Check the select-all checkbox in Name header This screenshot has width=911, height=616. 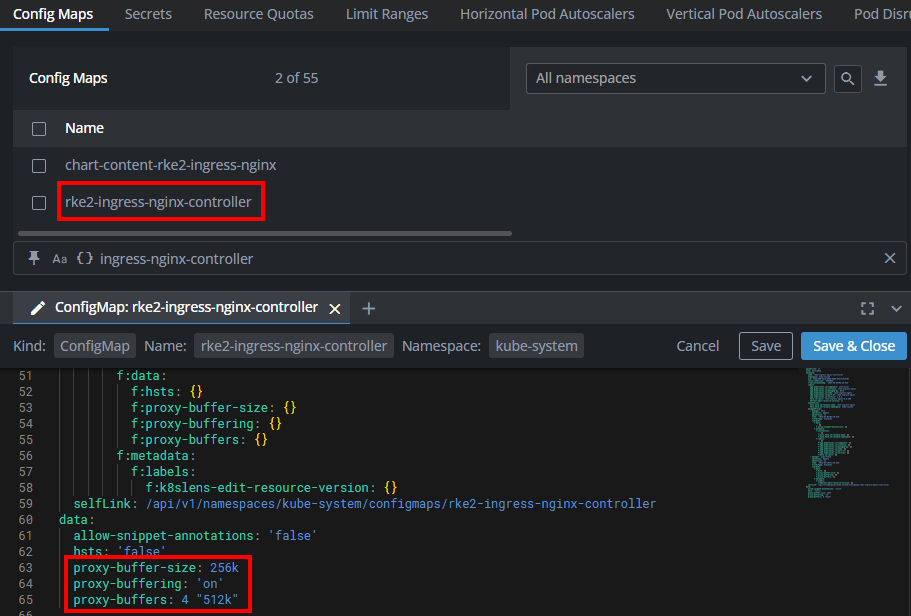pos(39,129)
